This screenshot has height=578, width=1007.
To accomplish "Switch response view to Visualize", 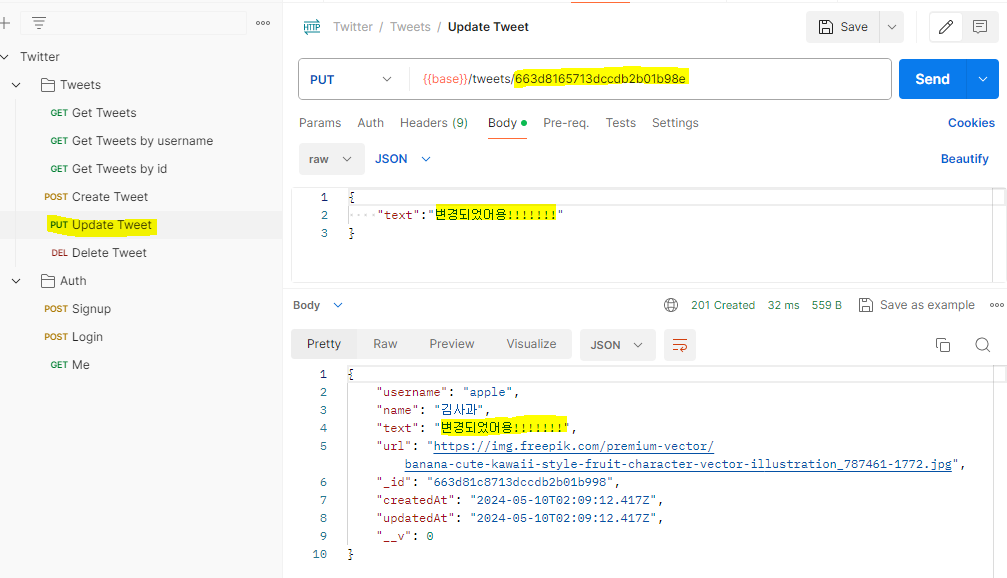I will (x=531, y=344).
